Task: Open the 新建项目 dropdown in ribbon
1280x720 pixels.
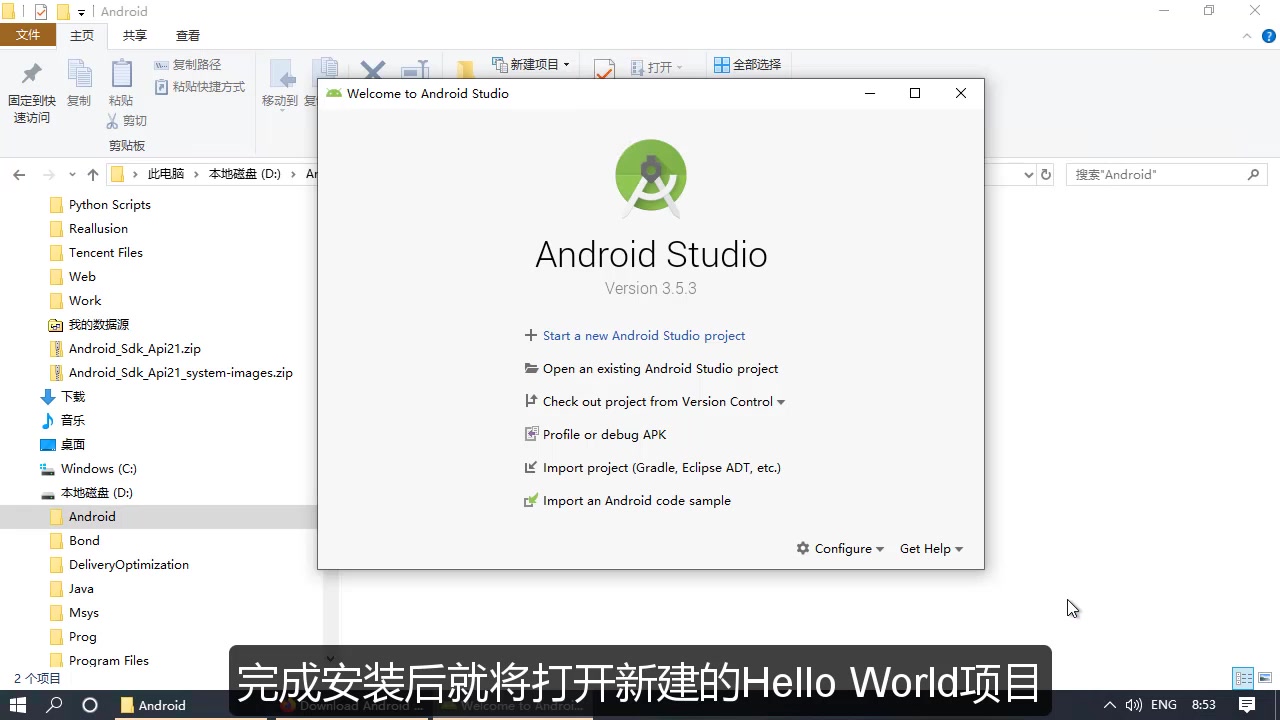Action: coord(531,64)
